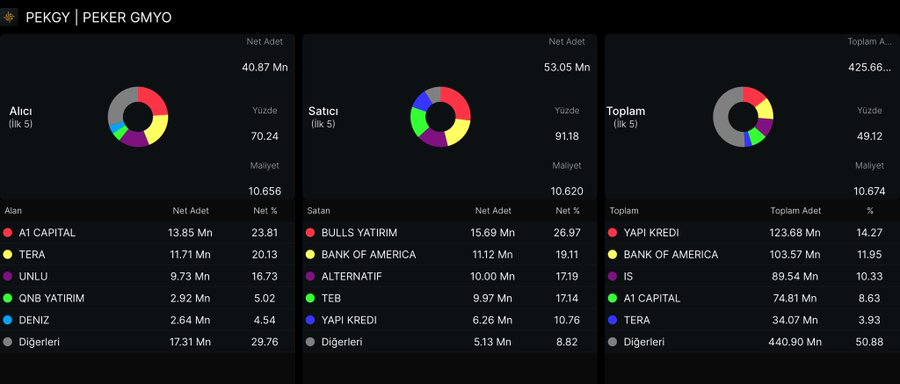Click the Toplam donut chart
This screenshot has height=384, width=900.
click(743, 117)
